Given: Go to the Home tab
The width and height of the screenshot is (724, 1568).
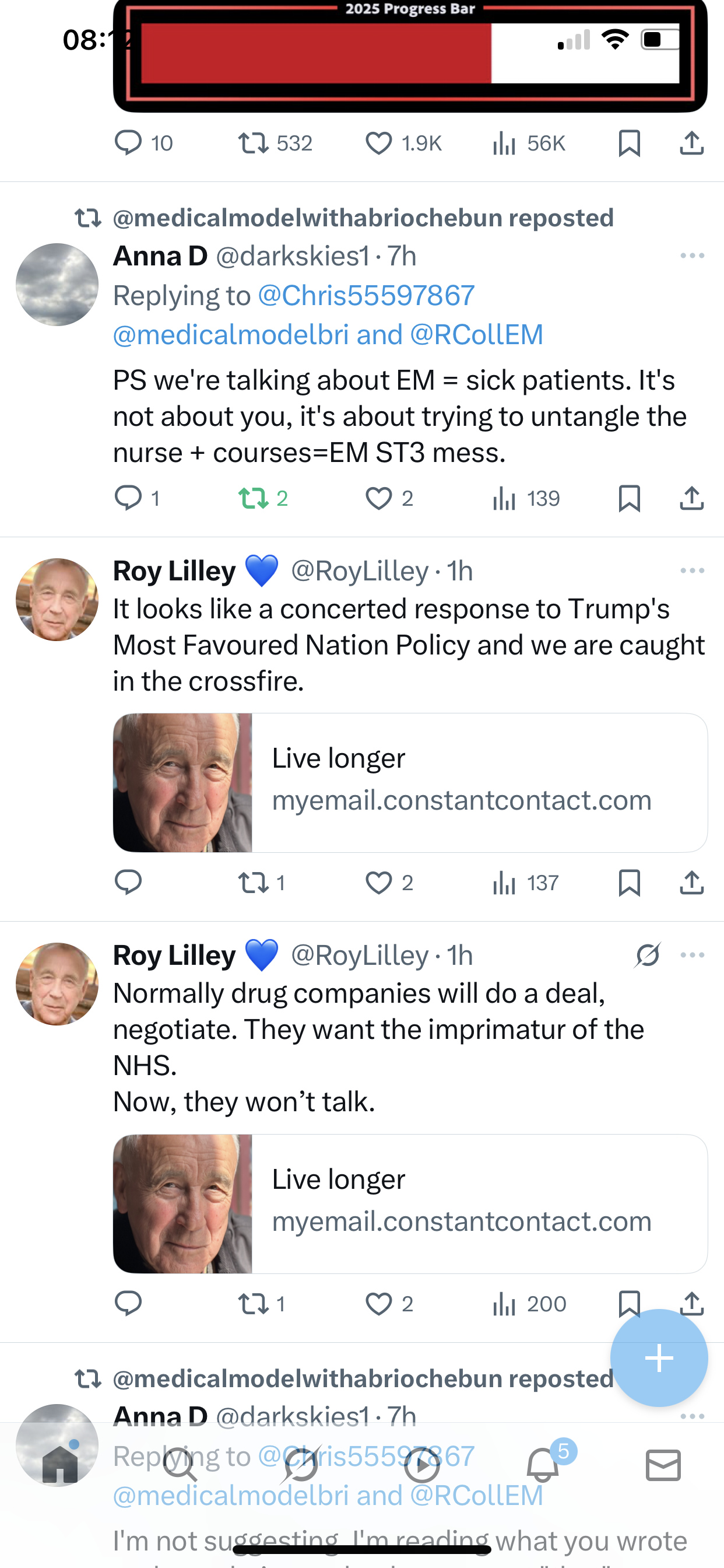Looking at the screenshot, I should pyautogui.click(x=59, y=1465).
